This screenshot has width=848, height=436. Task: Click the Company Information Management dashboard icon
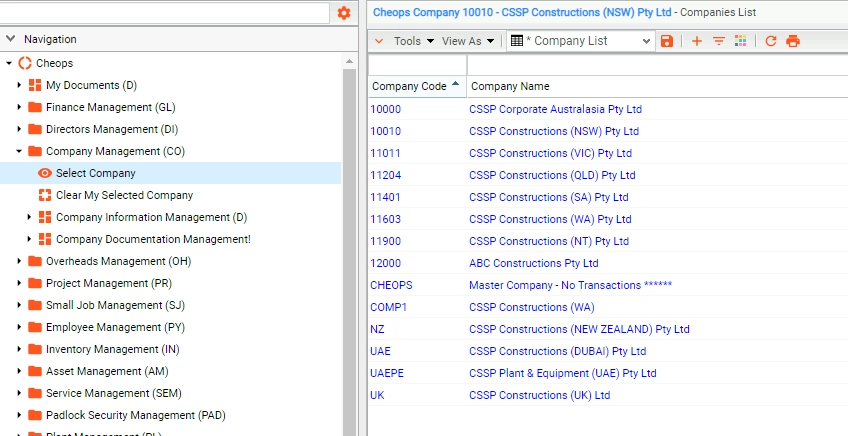[45, 217]
